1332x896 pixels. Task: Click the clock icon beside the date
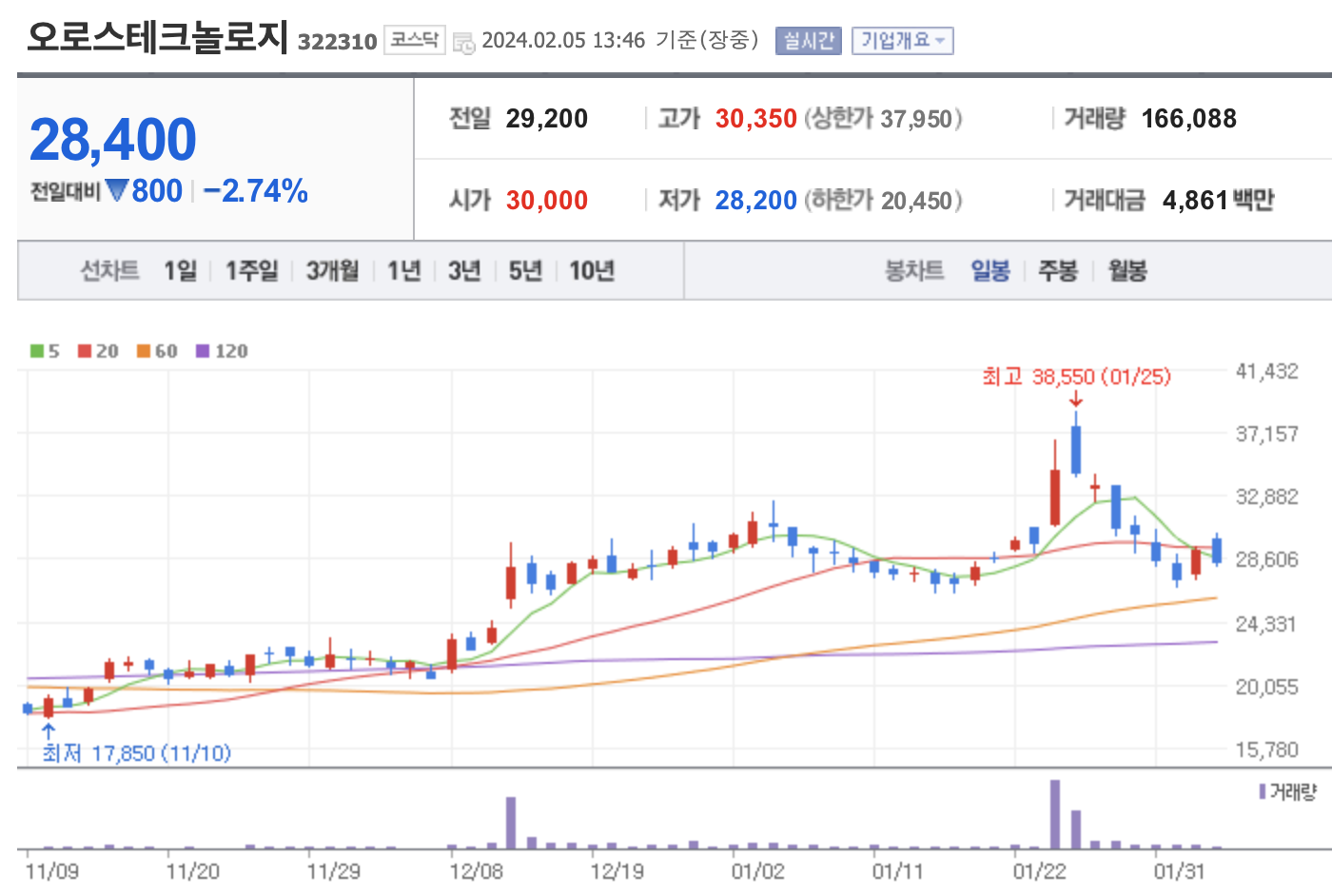coord(463,43)
